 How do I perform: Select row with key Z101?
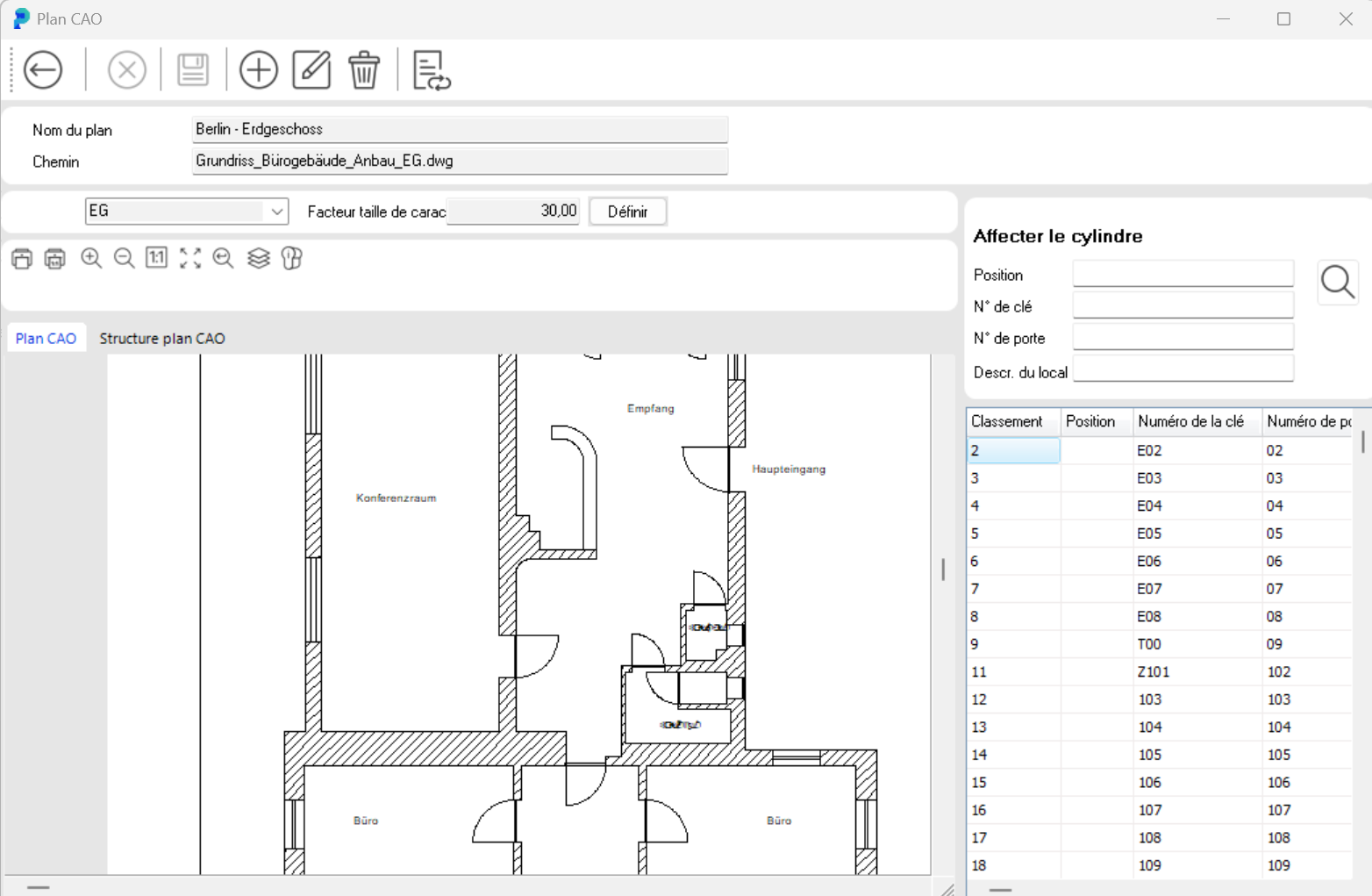click(1153, 672)
